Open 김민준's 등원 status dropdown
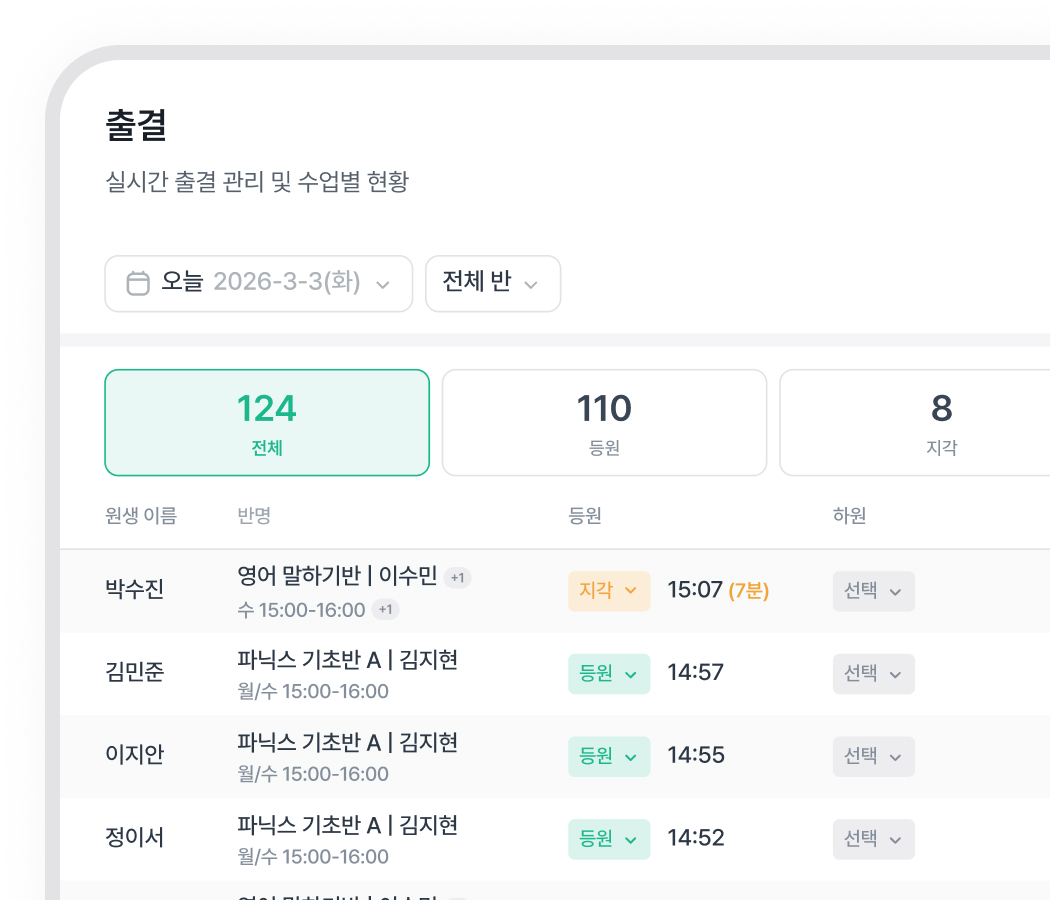Image resolution: width=1050 pixels, height=900 pixels. tap(608, 674)
